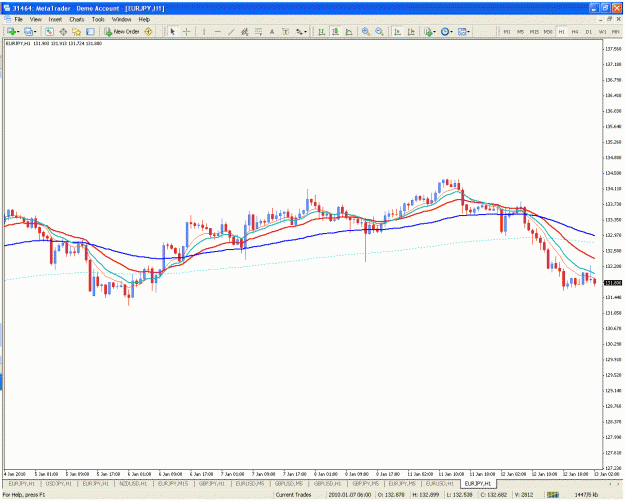Click the Arrows objects icon
Viewport: 625px width, 501px height.
tap(299, 31)
